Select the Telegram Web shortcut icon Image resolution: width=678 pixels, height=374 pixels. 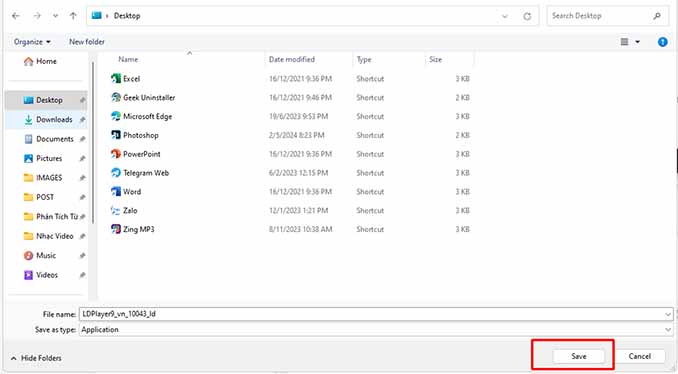click(x=116, y=173)
